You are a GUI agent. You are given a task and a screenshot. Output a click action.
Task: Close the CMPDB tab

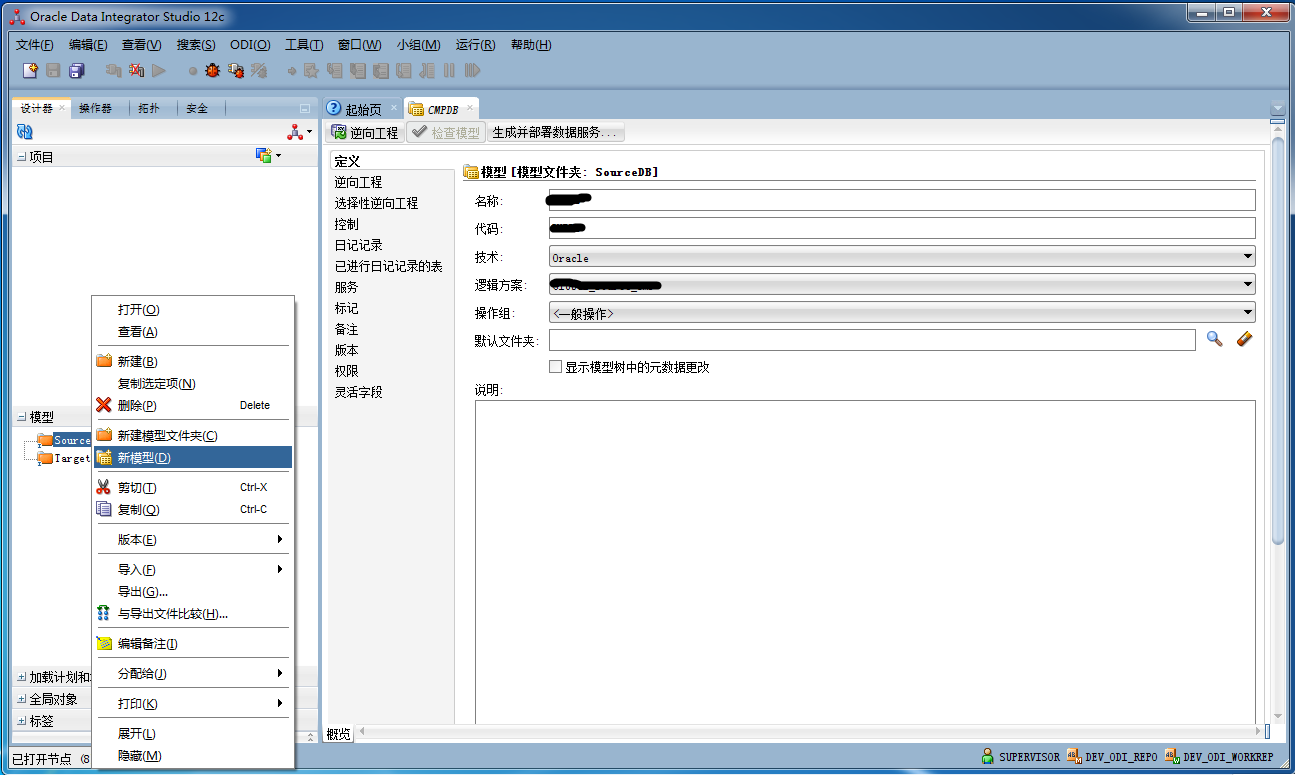pyautogui.click(x=469, y=108)
